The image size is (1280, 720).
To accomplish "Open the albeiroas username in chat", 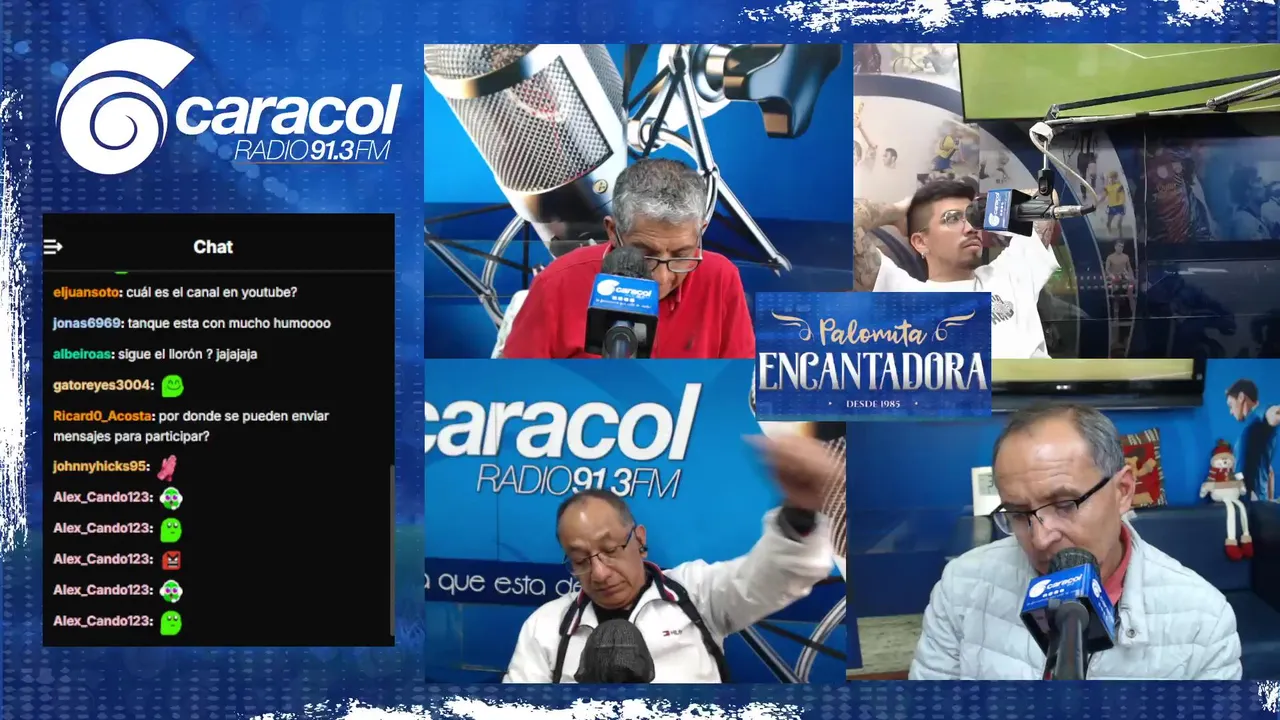I will point(84,354).
